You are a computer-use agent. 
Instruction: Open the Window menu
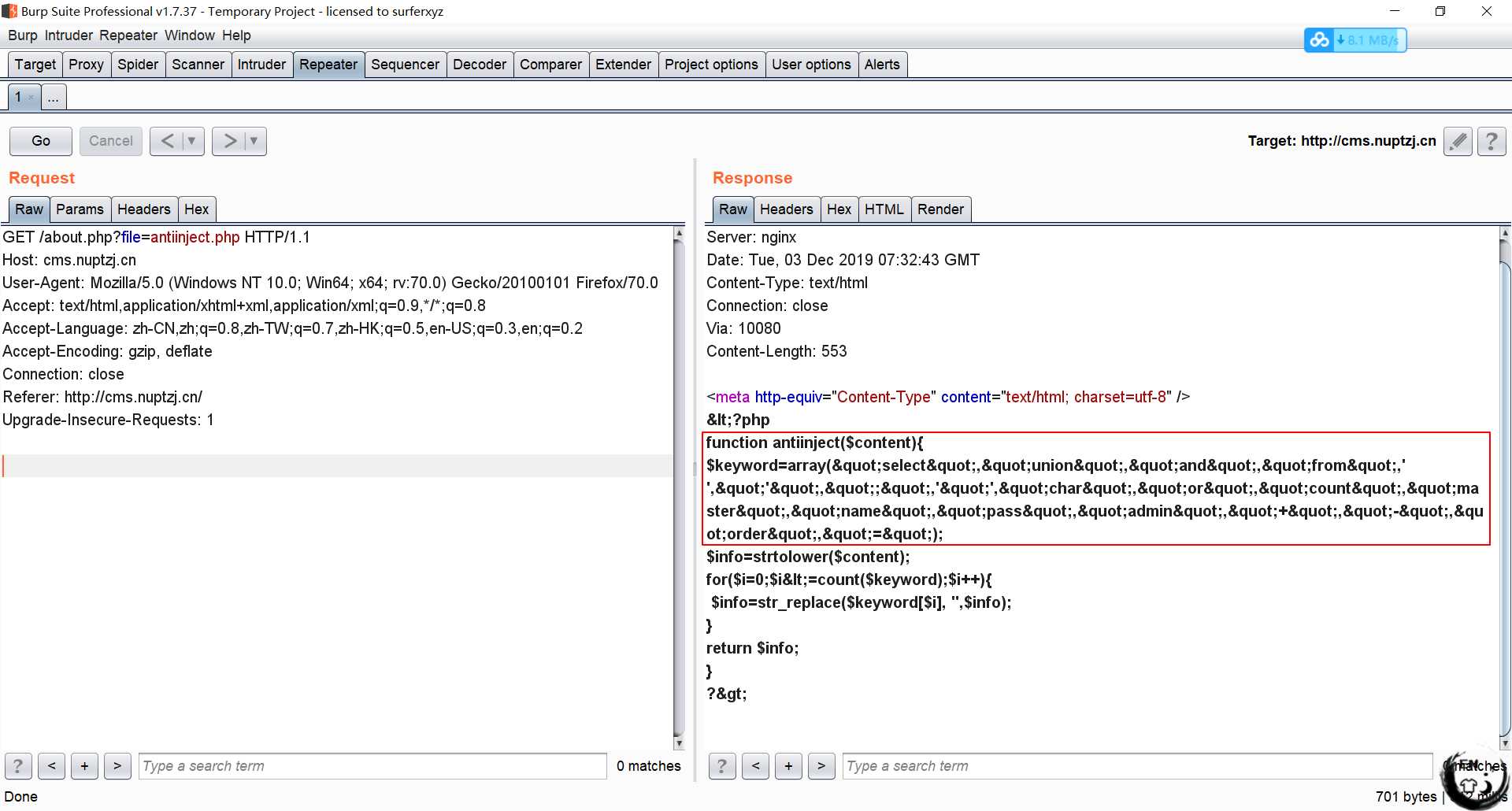190,35
